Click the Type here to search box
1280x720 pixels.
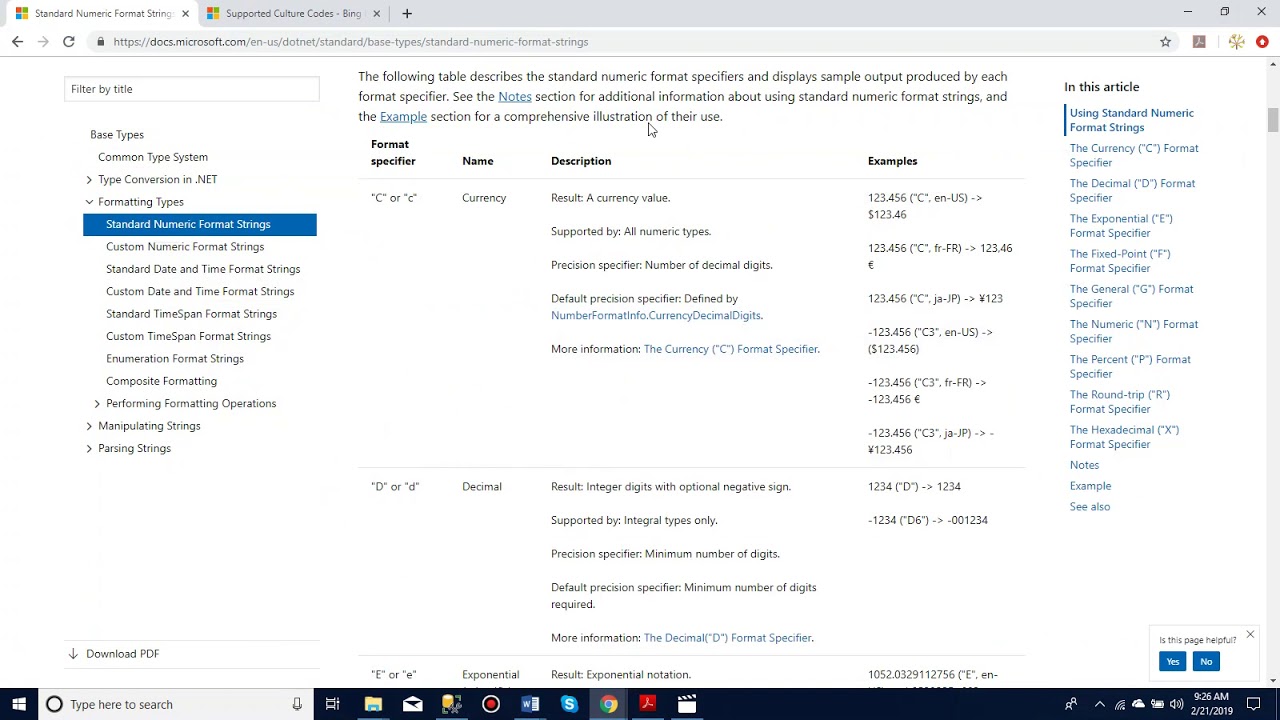176,704
